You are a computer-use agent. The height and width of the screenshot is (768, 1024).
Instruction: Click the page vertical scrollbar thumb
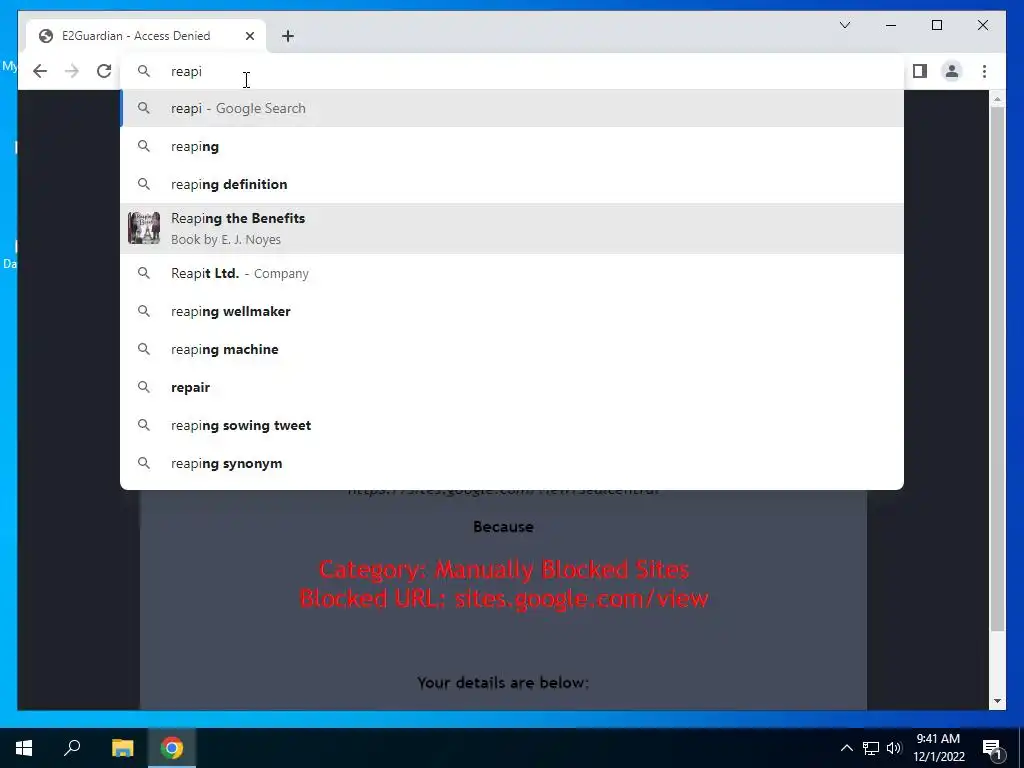pos(997,369)
